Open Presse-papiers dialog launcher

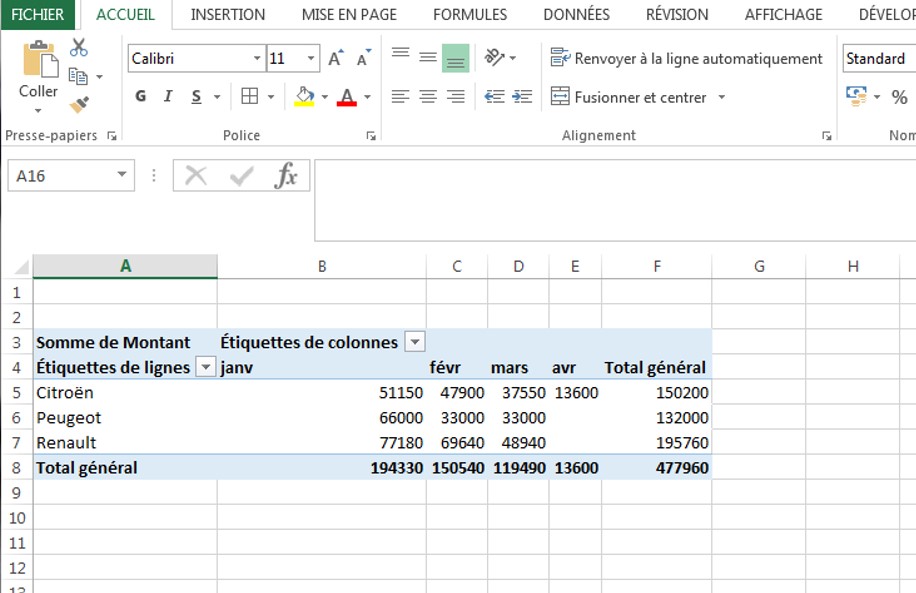pos(112,136)
